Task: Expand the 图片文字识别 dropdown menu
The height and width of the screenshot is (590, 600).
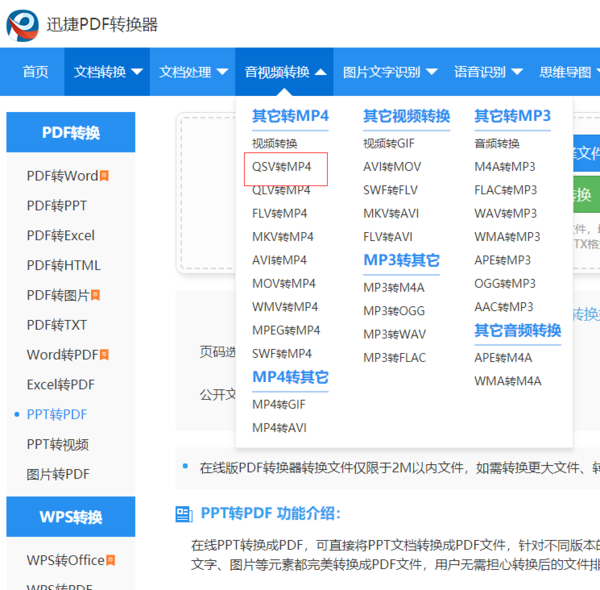Action: click(390, 72)
